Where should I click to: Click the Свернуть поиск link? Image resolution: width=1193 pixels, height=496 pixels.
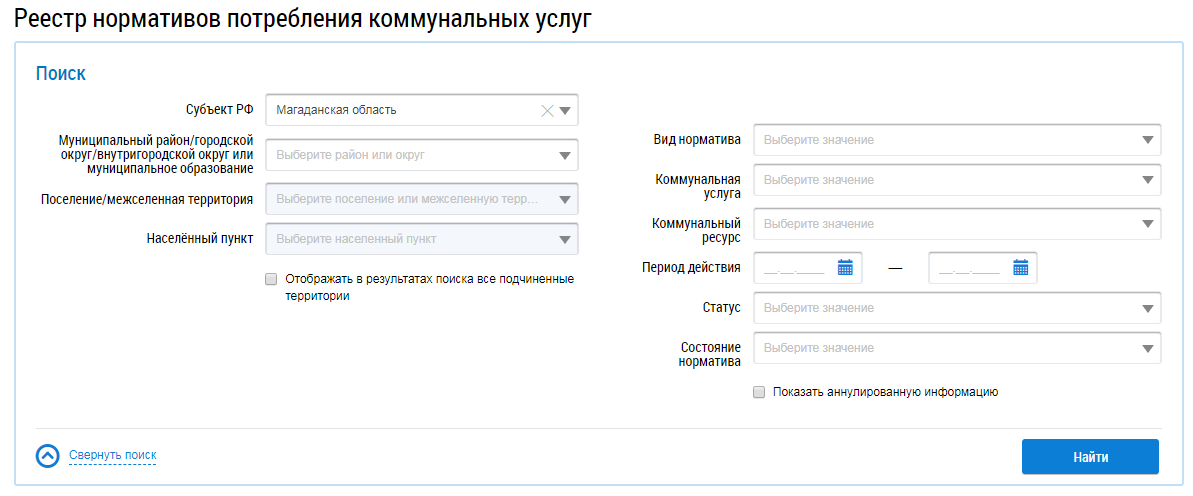(x=112, y=456)
